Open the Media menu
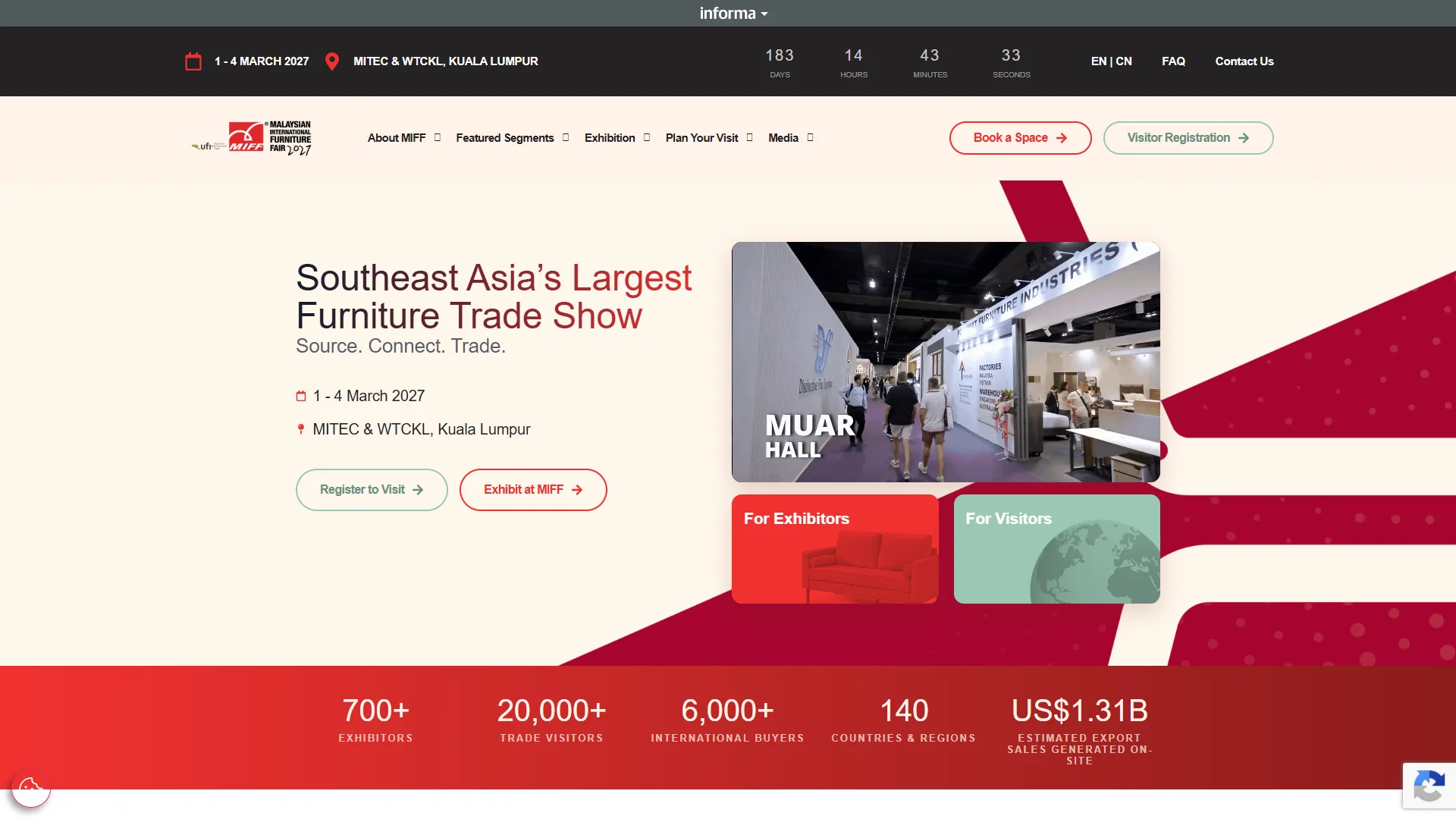This screenshot has width=1456, height=819. (x=783, y=138)
